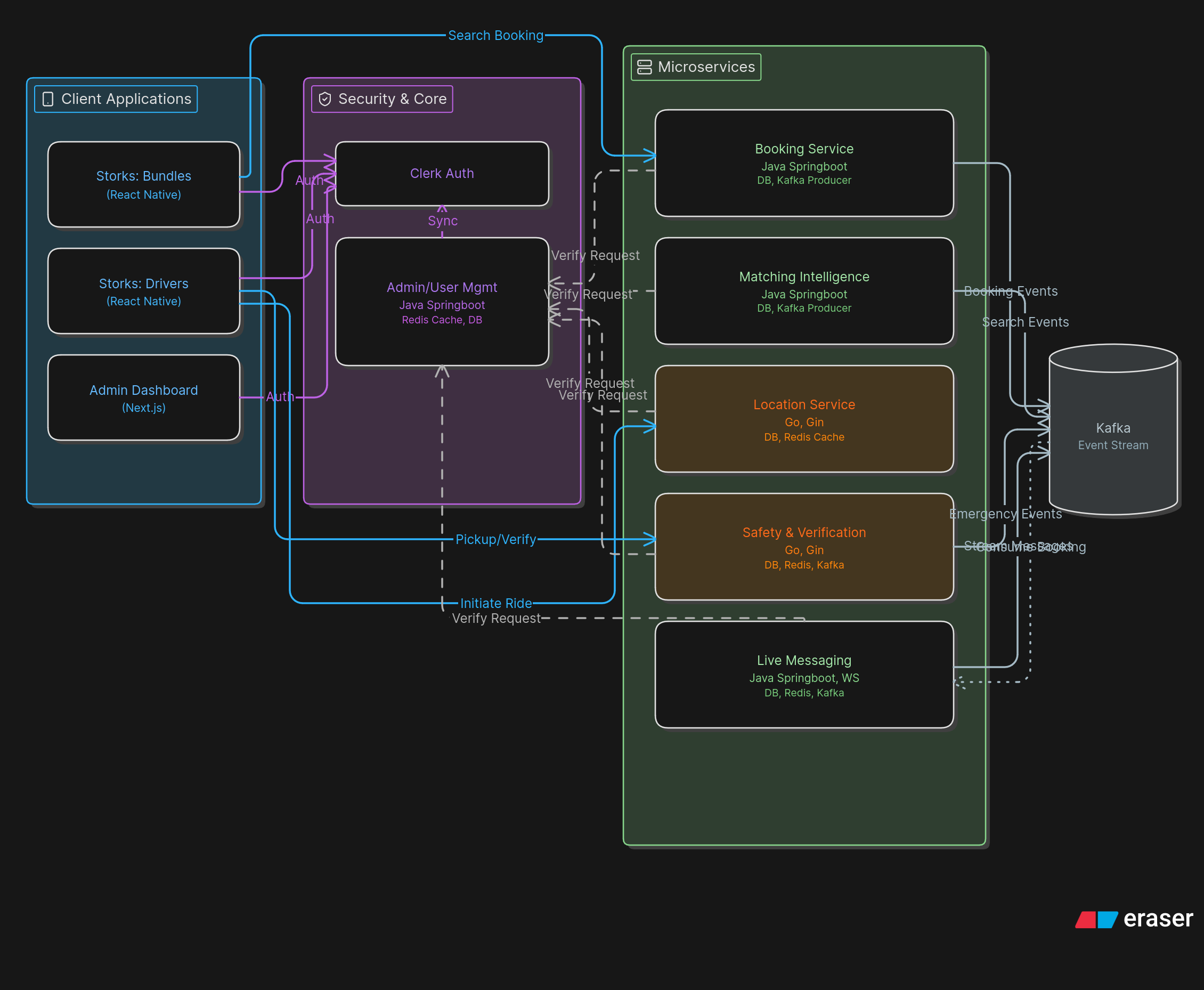Viewport: 1204px width, 990px height.
Task: Select the Safety & Verification node
Action: point(804,547)
